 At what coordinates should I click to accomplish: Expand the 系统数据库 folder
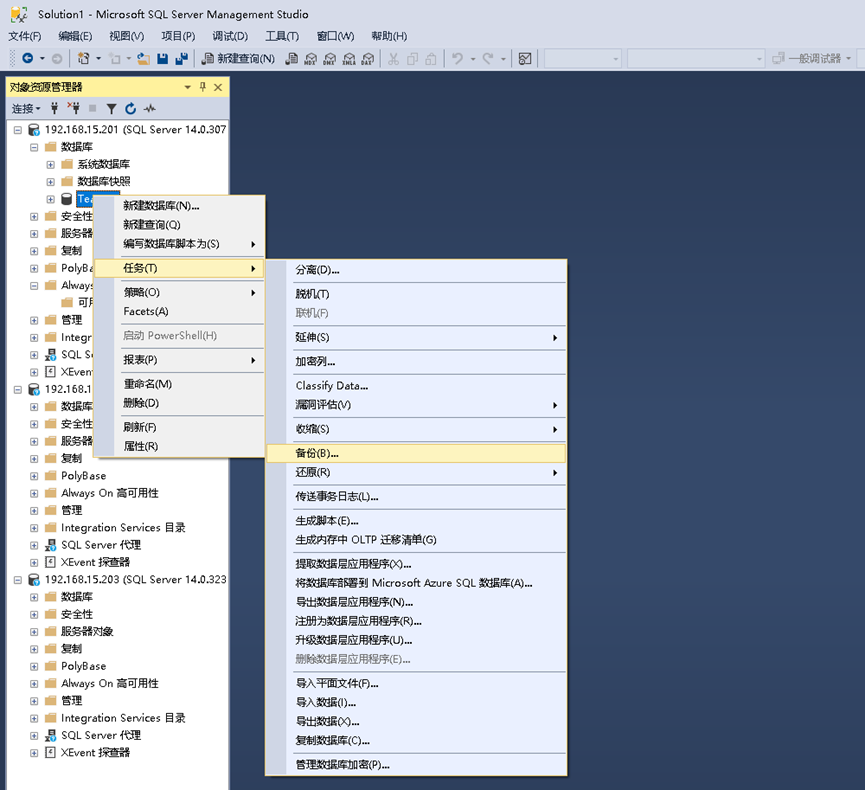(51, 164)
